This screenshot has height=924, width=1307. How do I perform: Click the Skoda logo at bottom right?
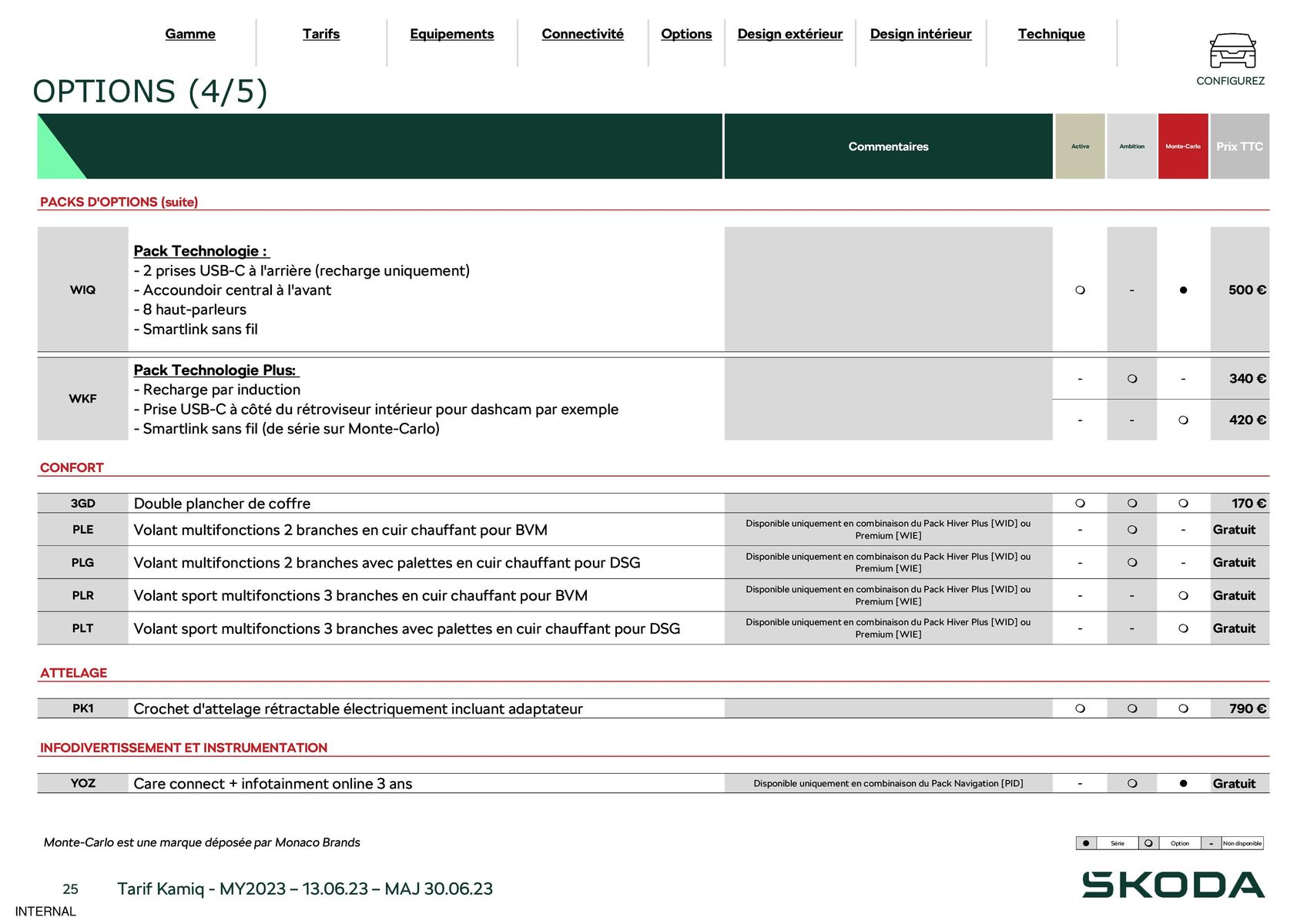pos(1173,885)
